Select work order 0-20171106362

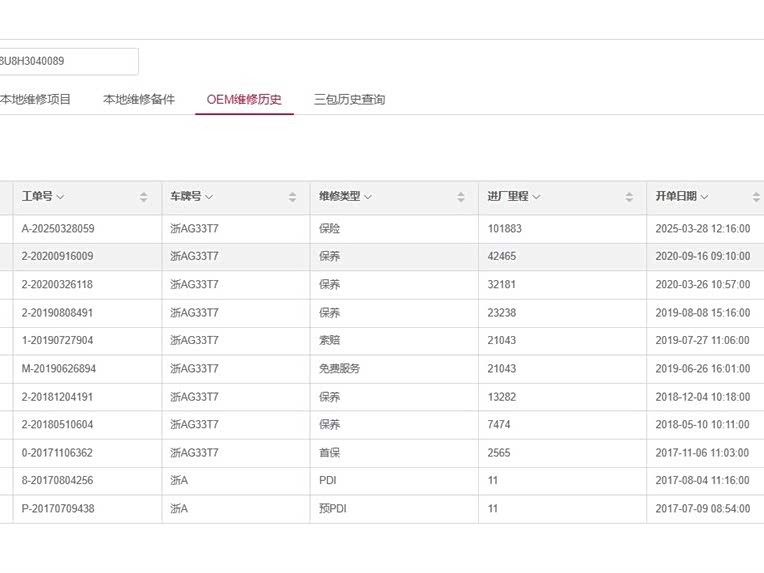click(x=57, y=453)
